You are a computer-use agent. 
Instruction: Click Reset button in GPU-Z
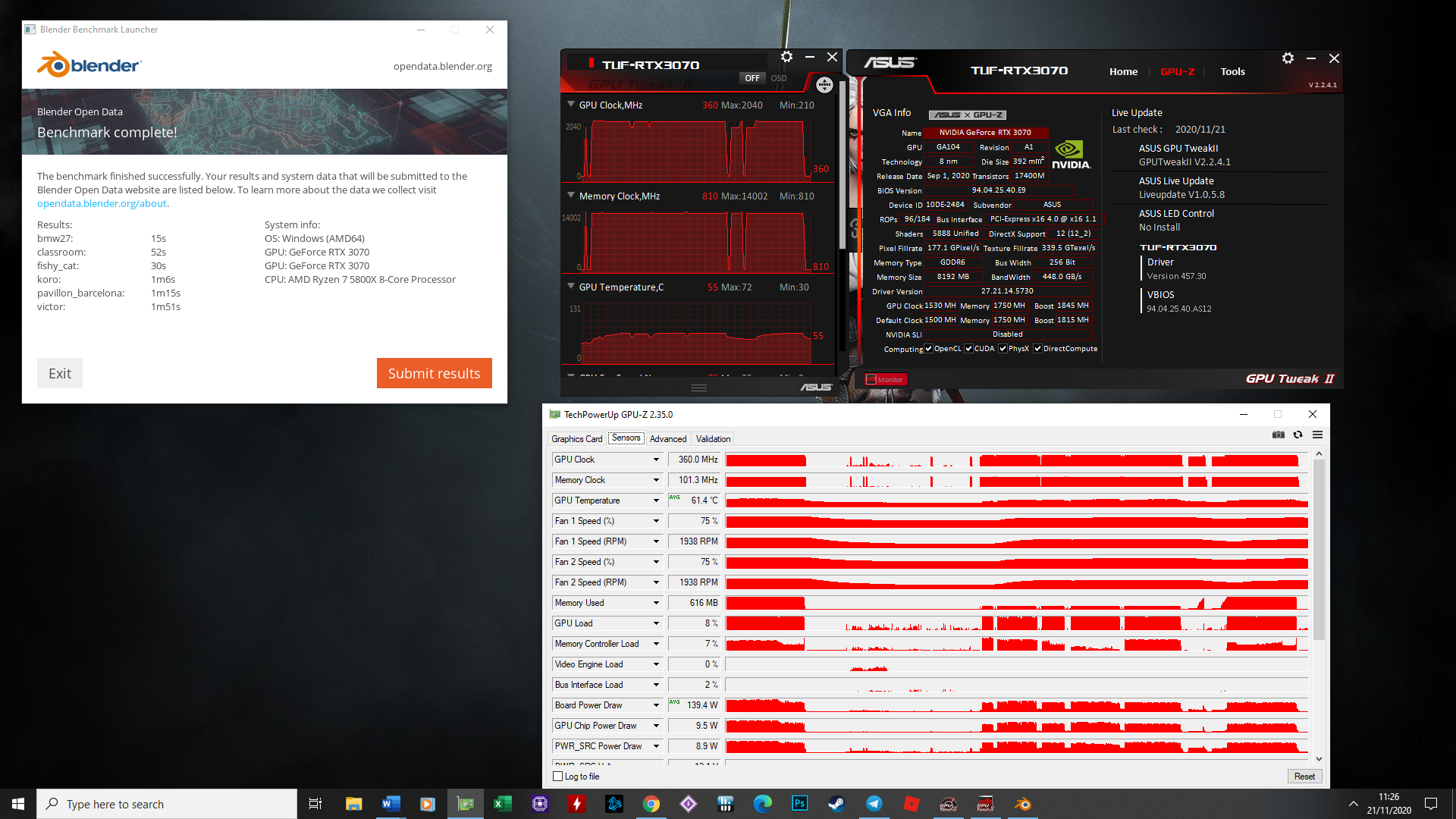1304,777
